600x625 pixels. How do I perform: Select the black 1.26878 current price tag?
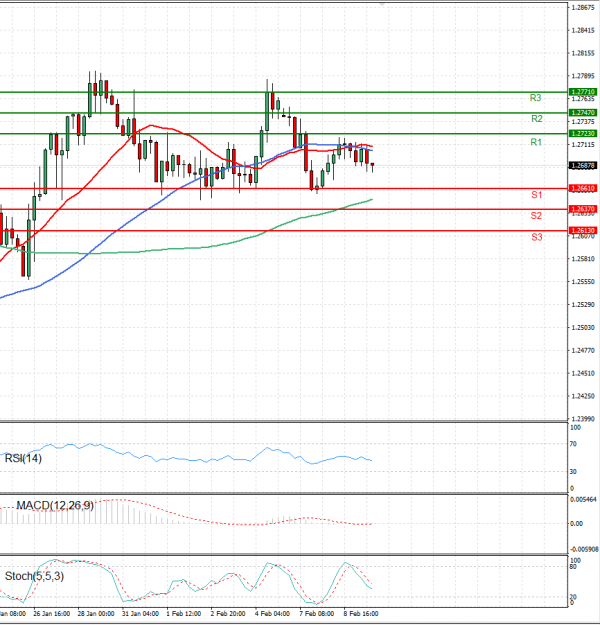(583, 165)
